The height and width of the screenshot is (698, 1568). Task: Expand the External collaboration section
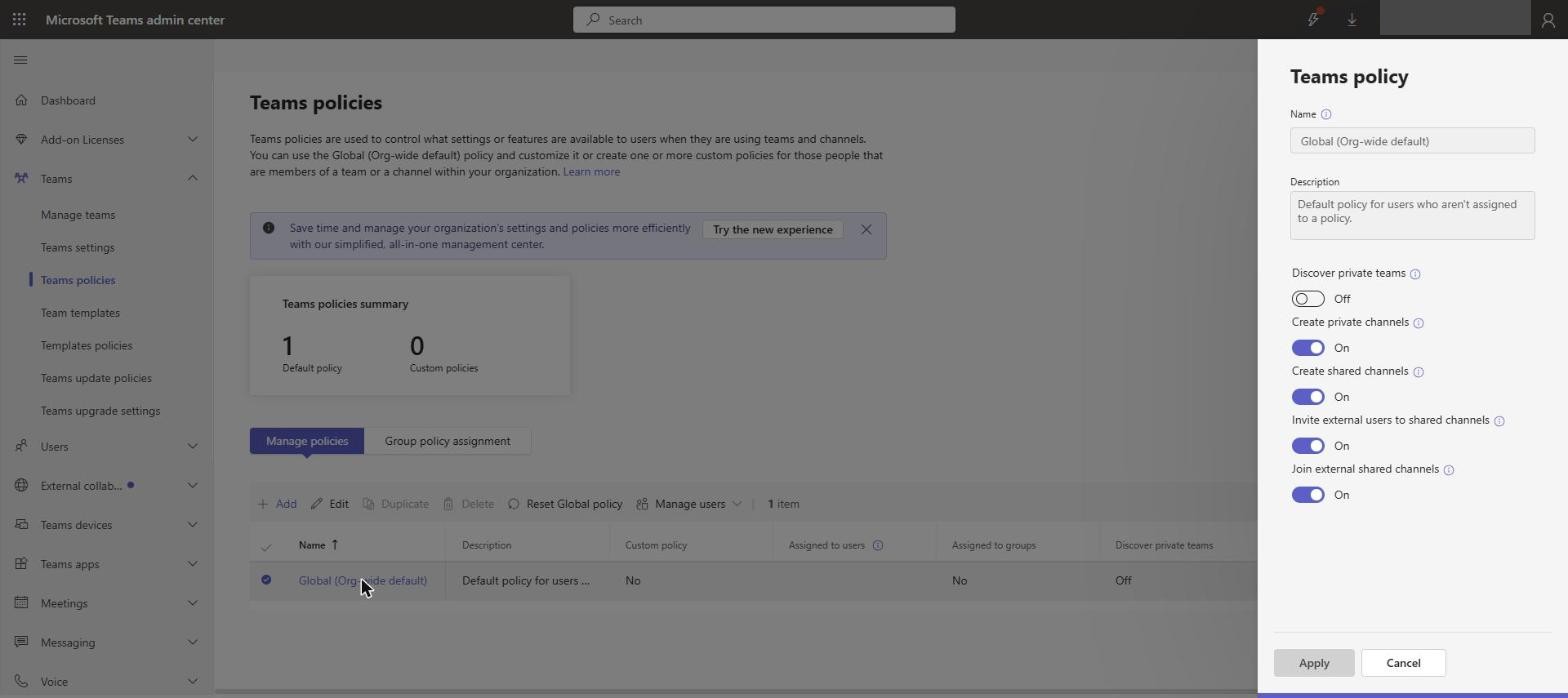(x=192, y=486)
